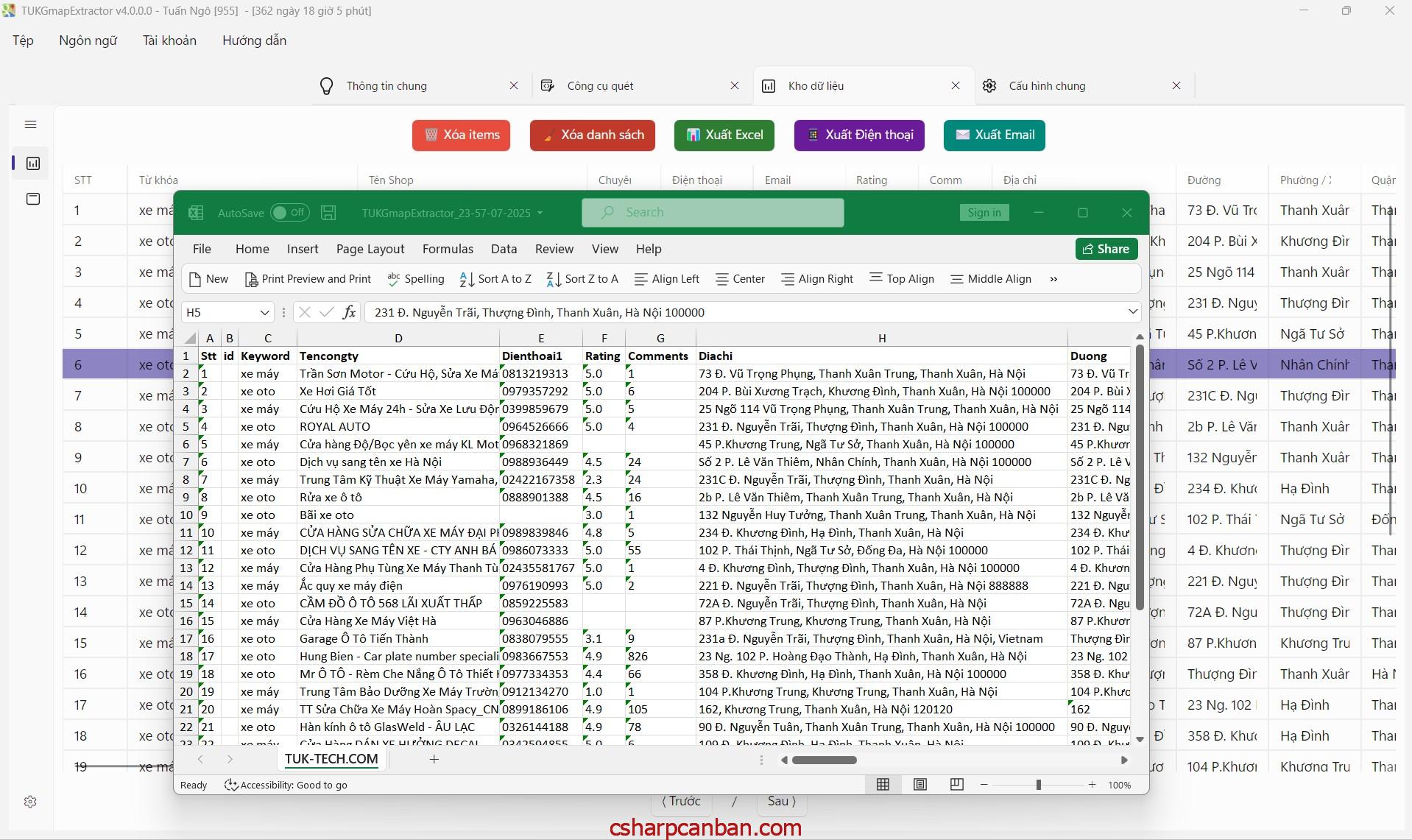Click Sort A to Z in Excel toolbar
Viewport: 1412px width, 840px height.
[495, 279]
